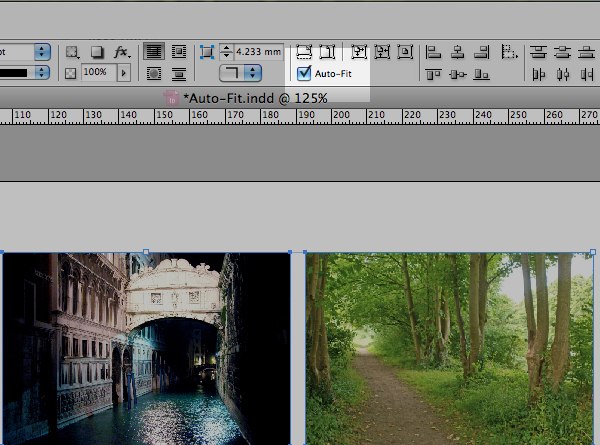Distribute left edges of objects
The height and width of the screenshot is (445, 600).
click(538, 74)
